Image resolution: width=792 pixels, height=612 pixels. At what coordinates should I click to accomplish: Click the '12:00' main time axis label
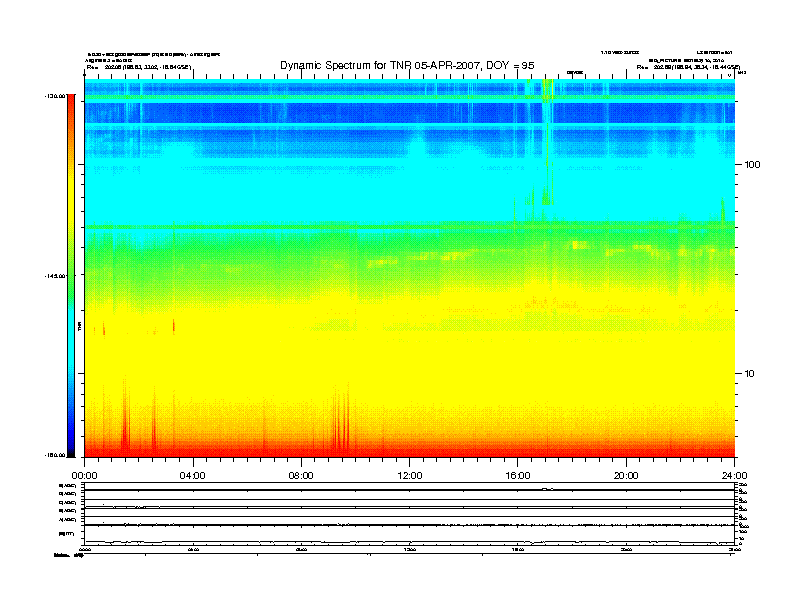(410, 476)
